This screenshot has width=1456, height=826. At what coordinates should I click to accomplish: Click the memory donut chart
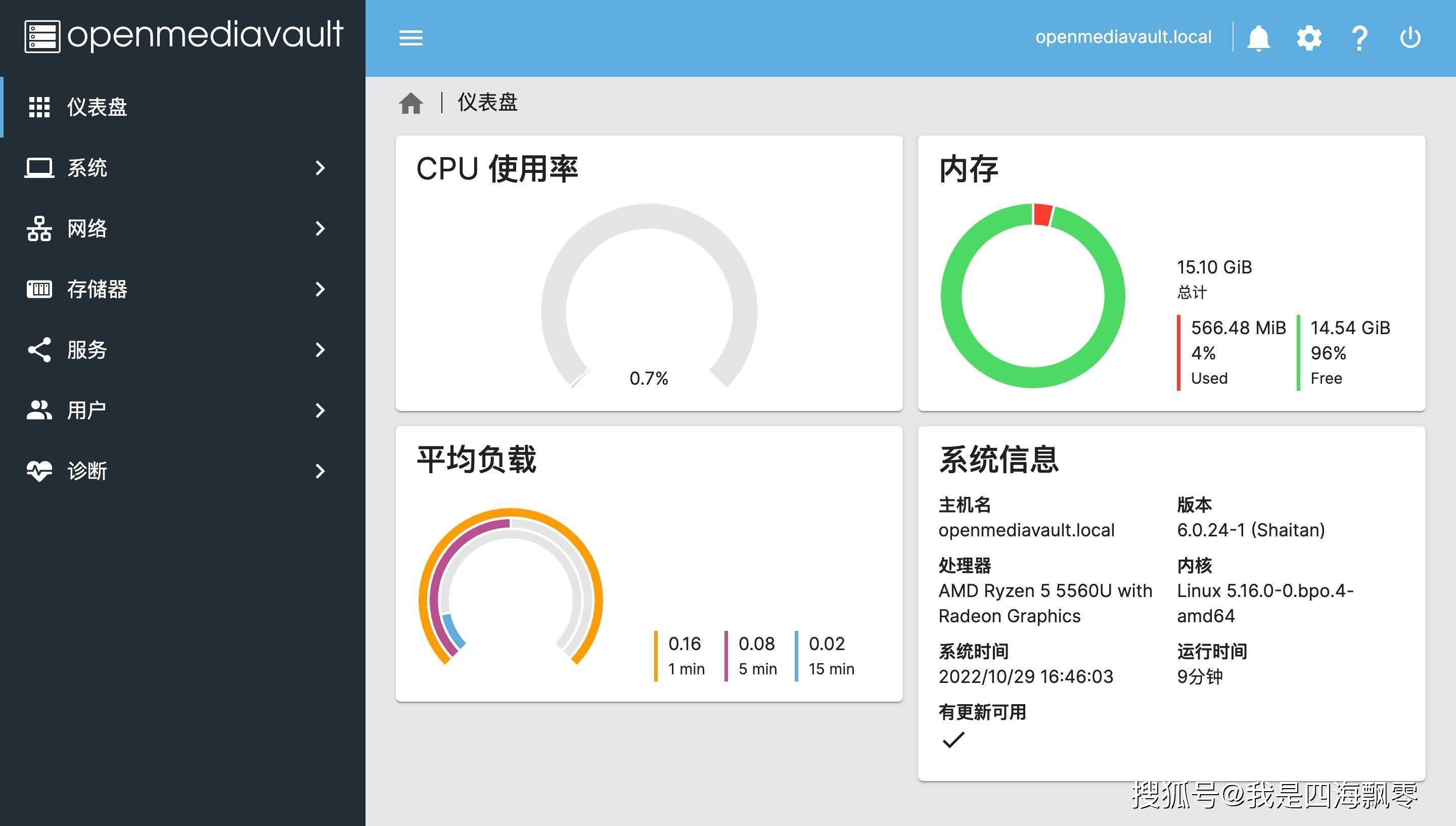pyautogui.click(x=1033, y=296)
